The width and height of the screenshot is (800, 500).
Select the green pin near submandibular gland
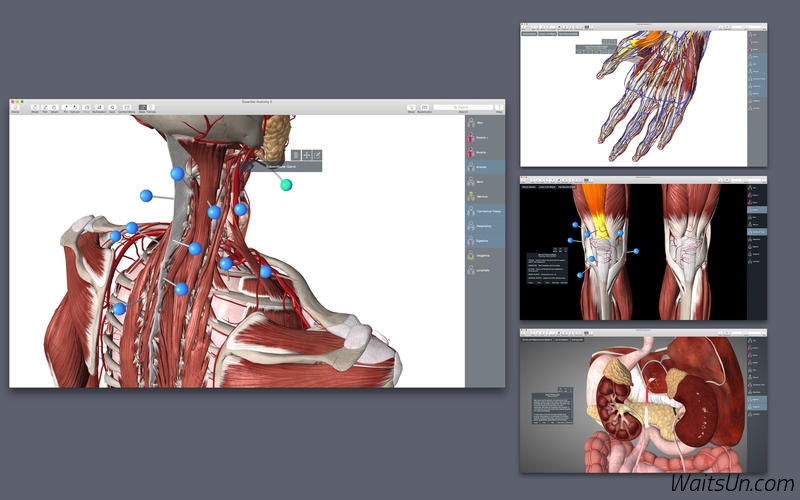click(x=286, y=185)
